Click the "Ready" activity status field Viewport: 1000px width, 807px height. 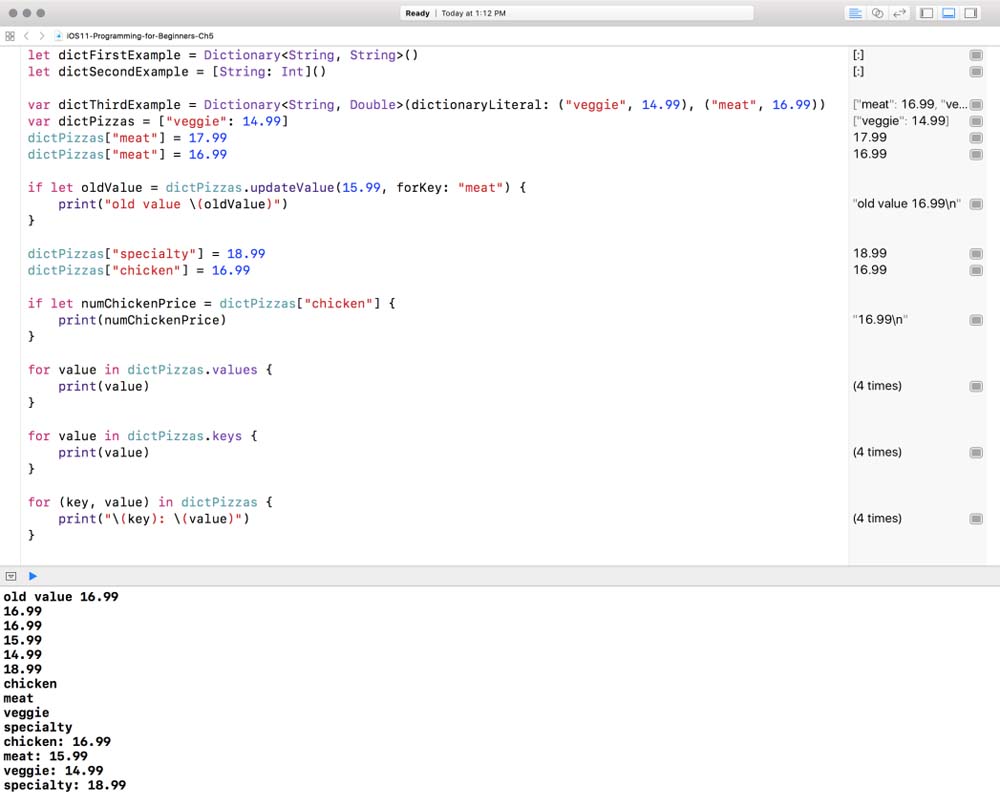click(417, 13)
